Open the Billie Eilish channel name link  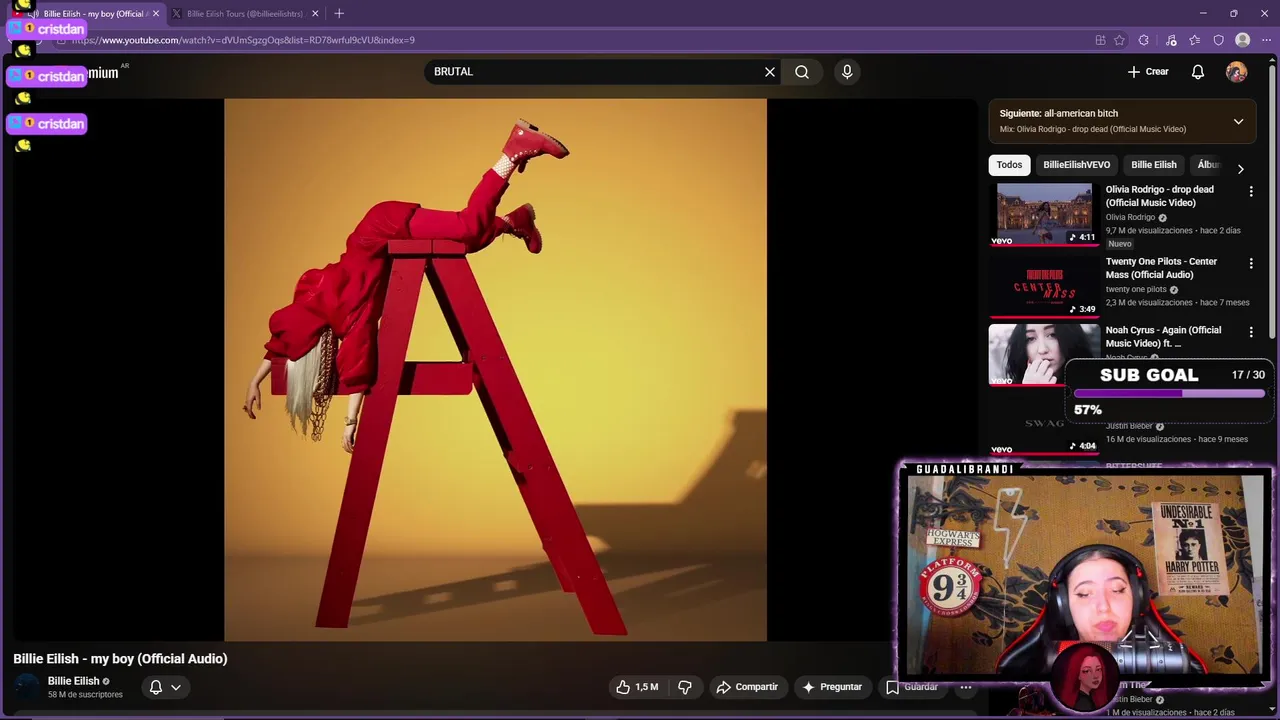pyautogui.click(x=74, y=681)
